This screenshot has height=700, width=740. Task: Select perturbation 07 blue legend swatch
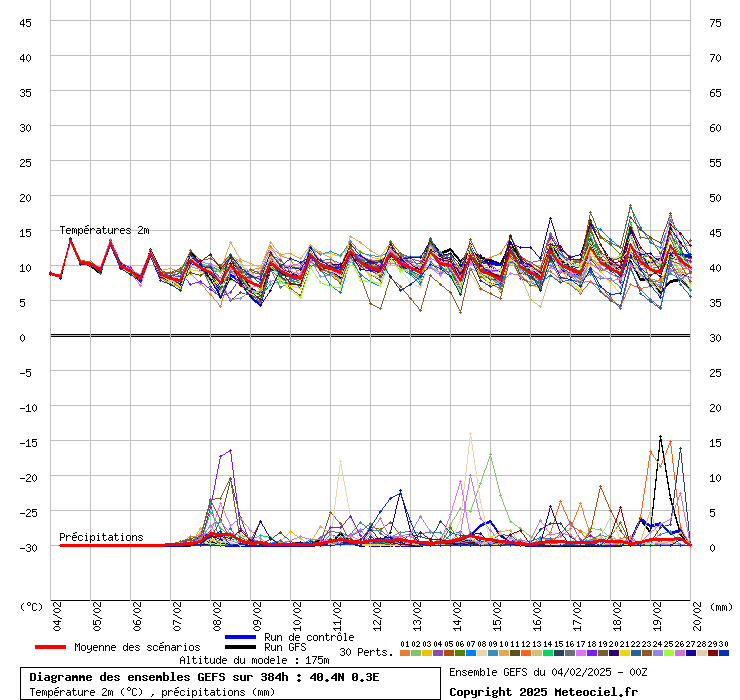click(x=470, y=653)
